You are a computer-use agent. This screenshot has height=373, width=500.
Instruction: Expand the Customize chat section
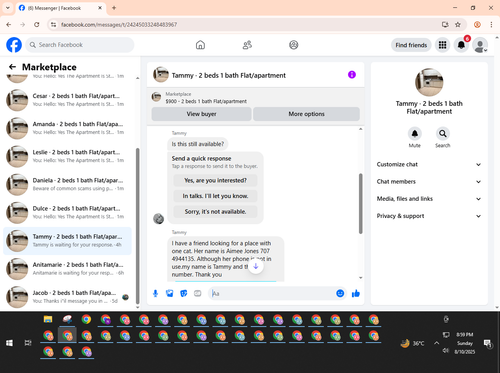(x=429, y=164)
